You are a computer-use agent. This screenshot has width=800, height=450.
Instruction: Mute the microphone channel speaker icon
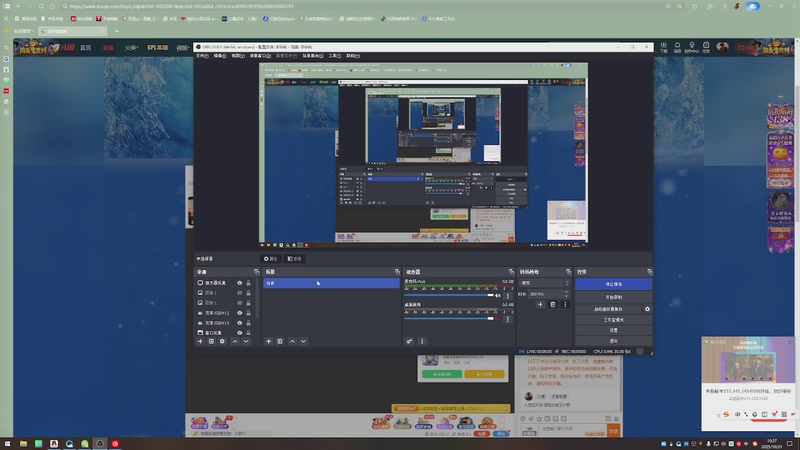[498, 295]
